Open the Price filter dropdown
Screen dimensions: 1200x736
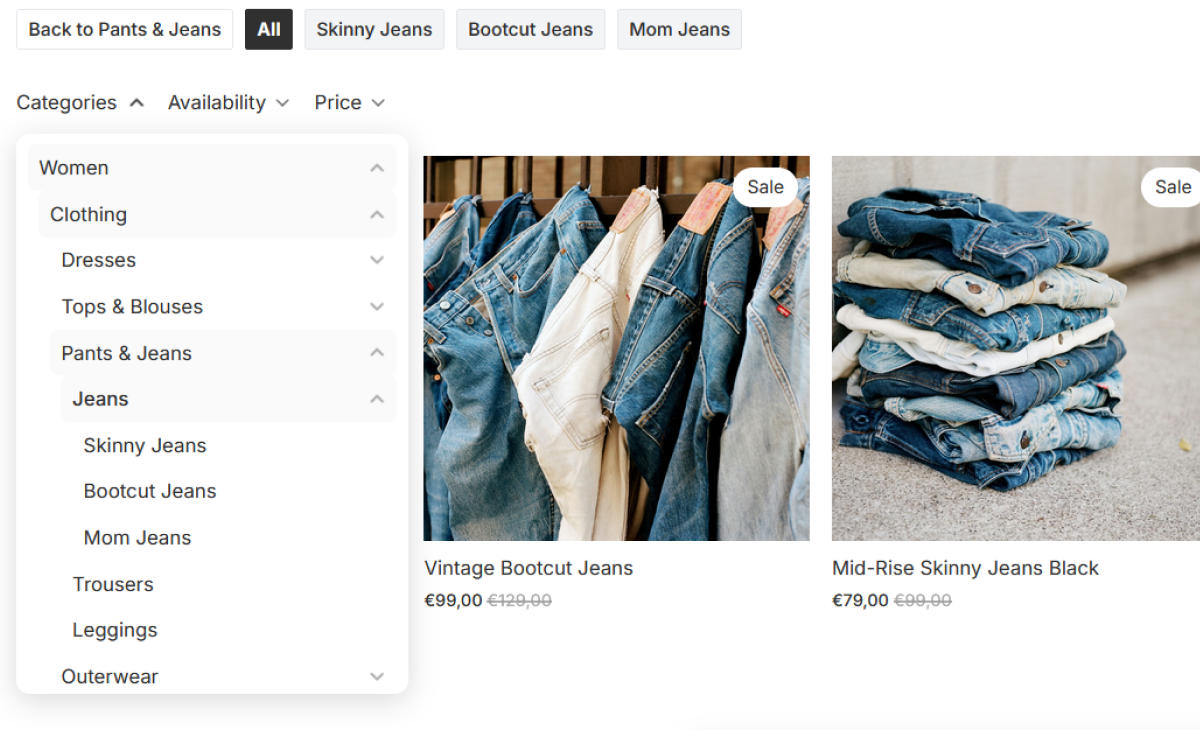349,102
